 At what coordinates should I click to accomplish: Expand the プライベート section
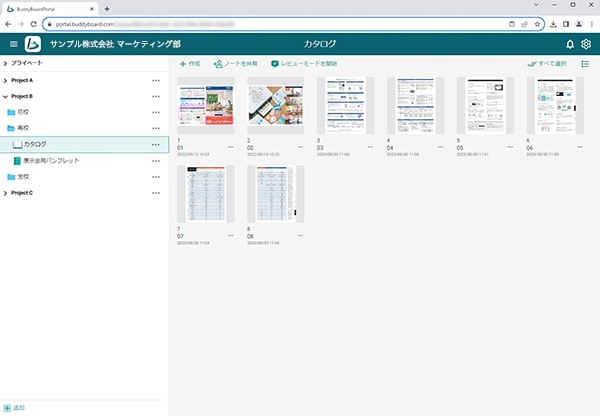(5, 63)
